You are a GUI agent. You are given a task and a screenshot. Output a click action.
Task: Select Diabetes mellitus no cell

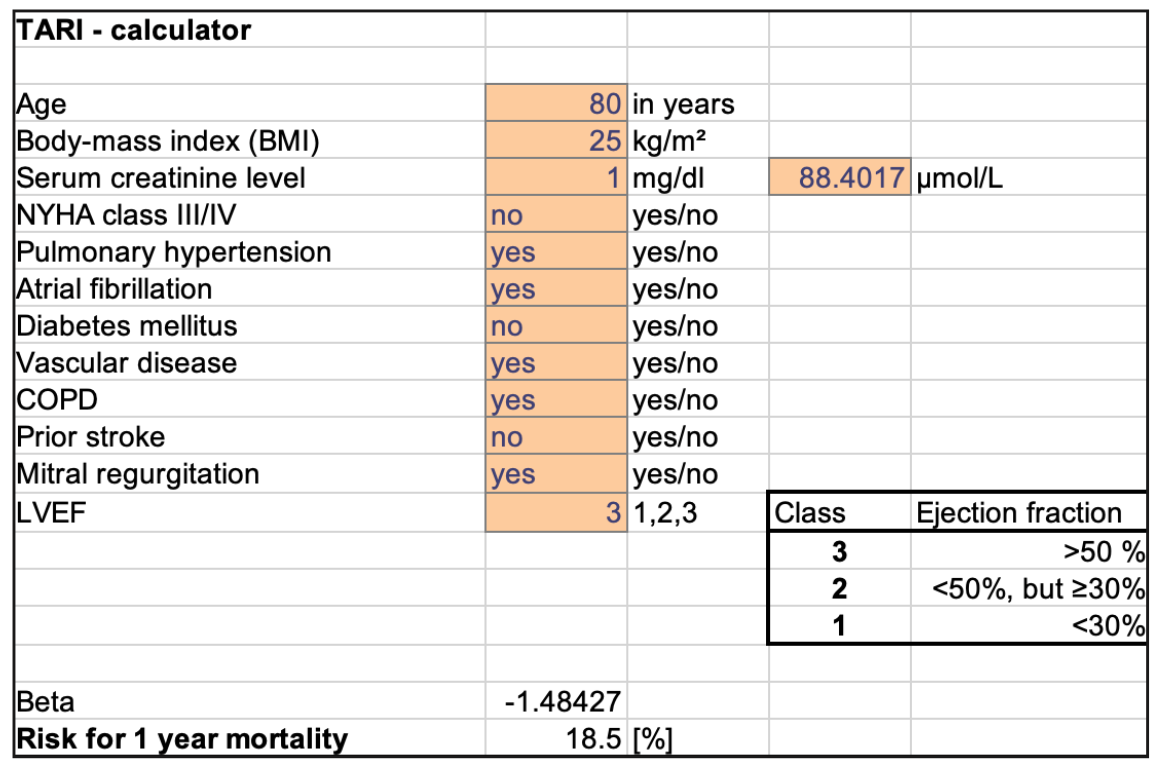click(556, 326)
